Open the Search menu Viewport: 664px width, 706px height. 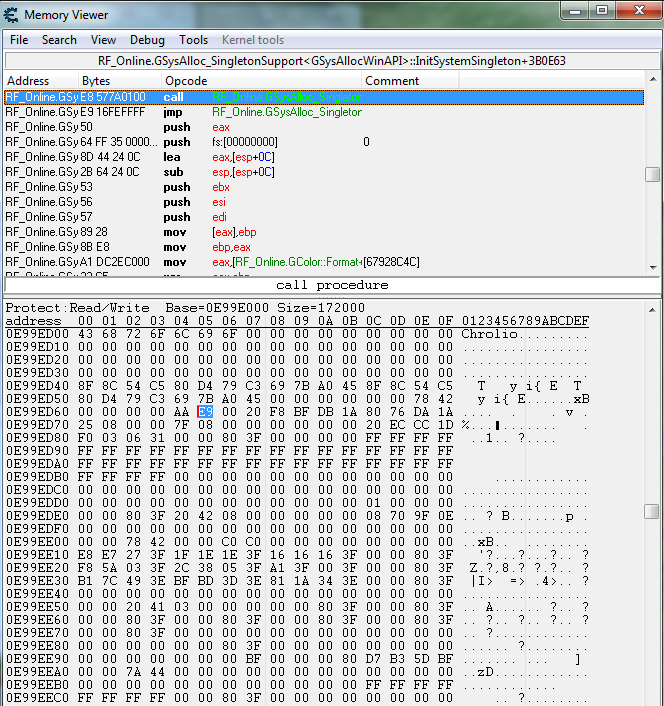point(59,40)
